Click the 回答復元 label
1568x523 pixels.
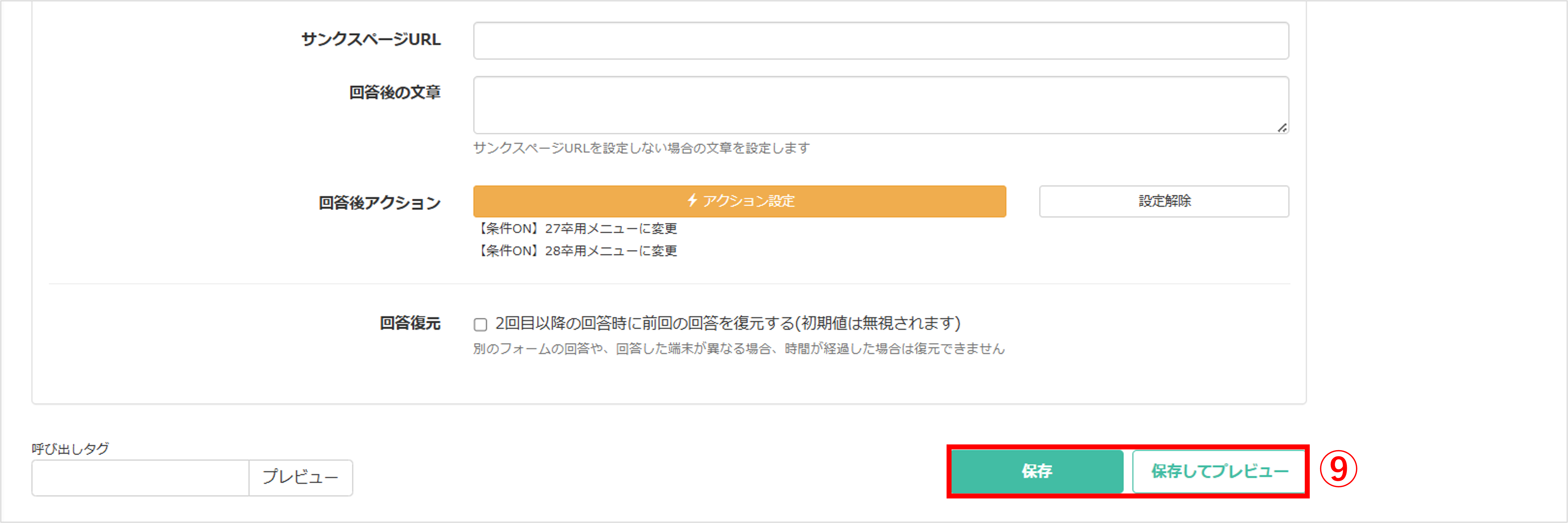[410, 323]
